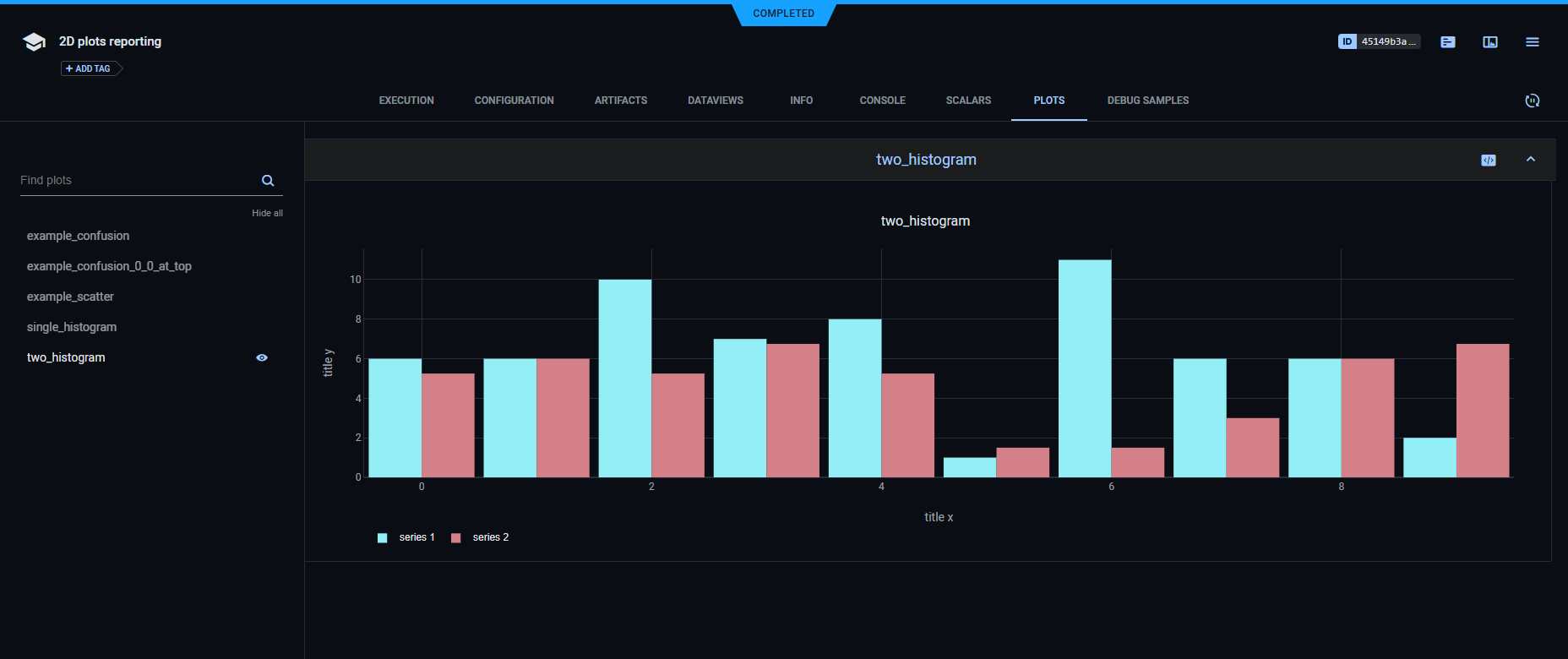1568x659 pixels.
Task: Select example_scatter in the plot list
Action: pyautogui.click(x=70, y=297)
